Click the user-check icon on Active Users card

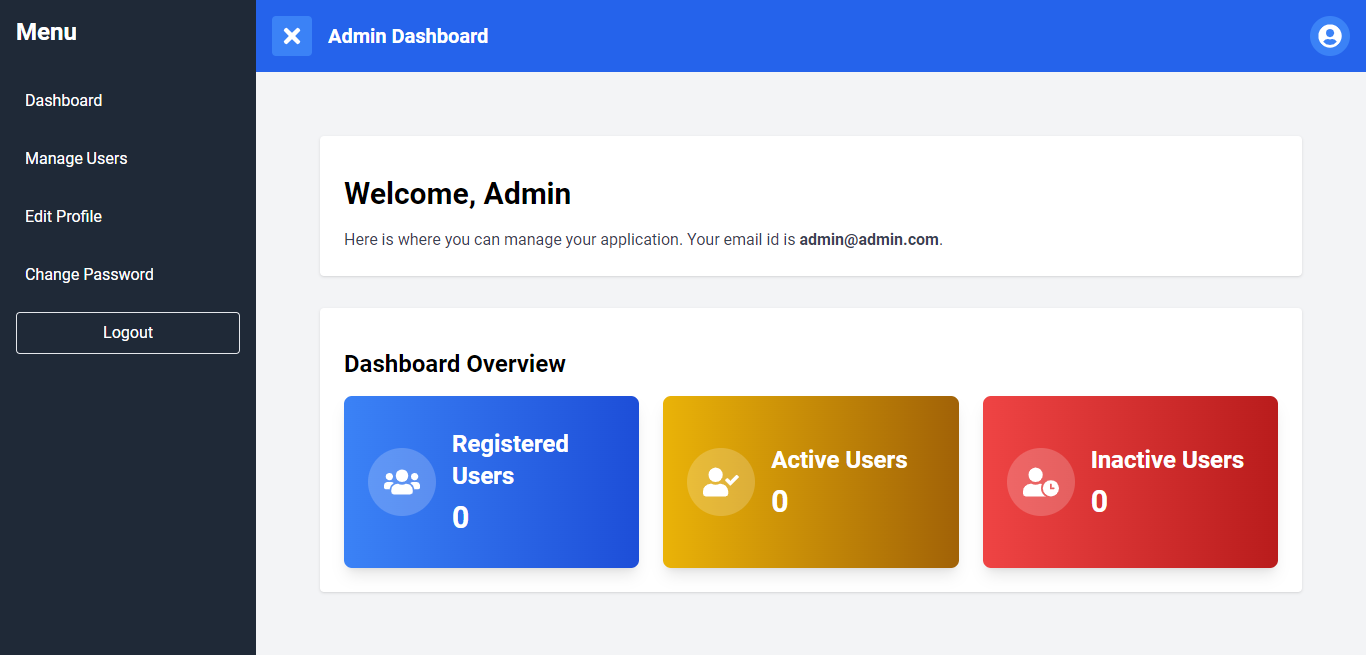coord(721,481)
